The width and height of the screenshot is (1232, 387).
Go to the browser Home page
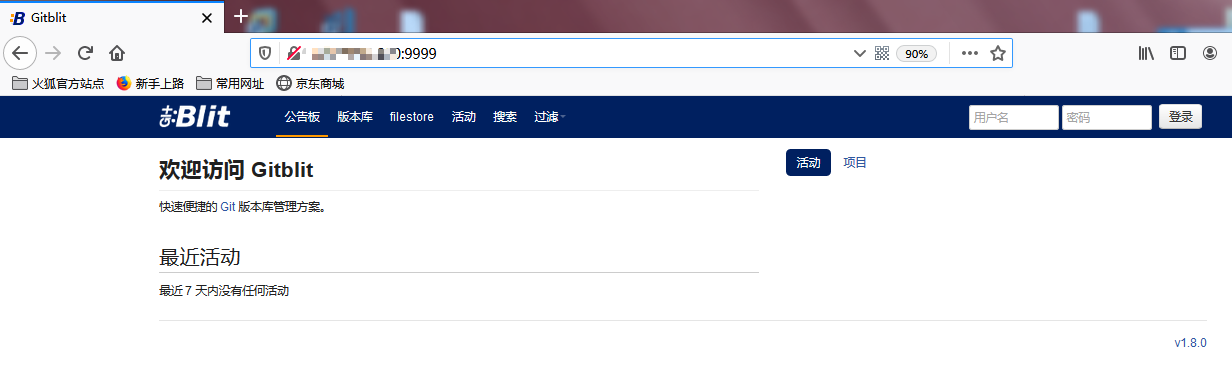[x=117, y=53]
